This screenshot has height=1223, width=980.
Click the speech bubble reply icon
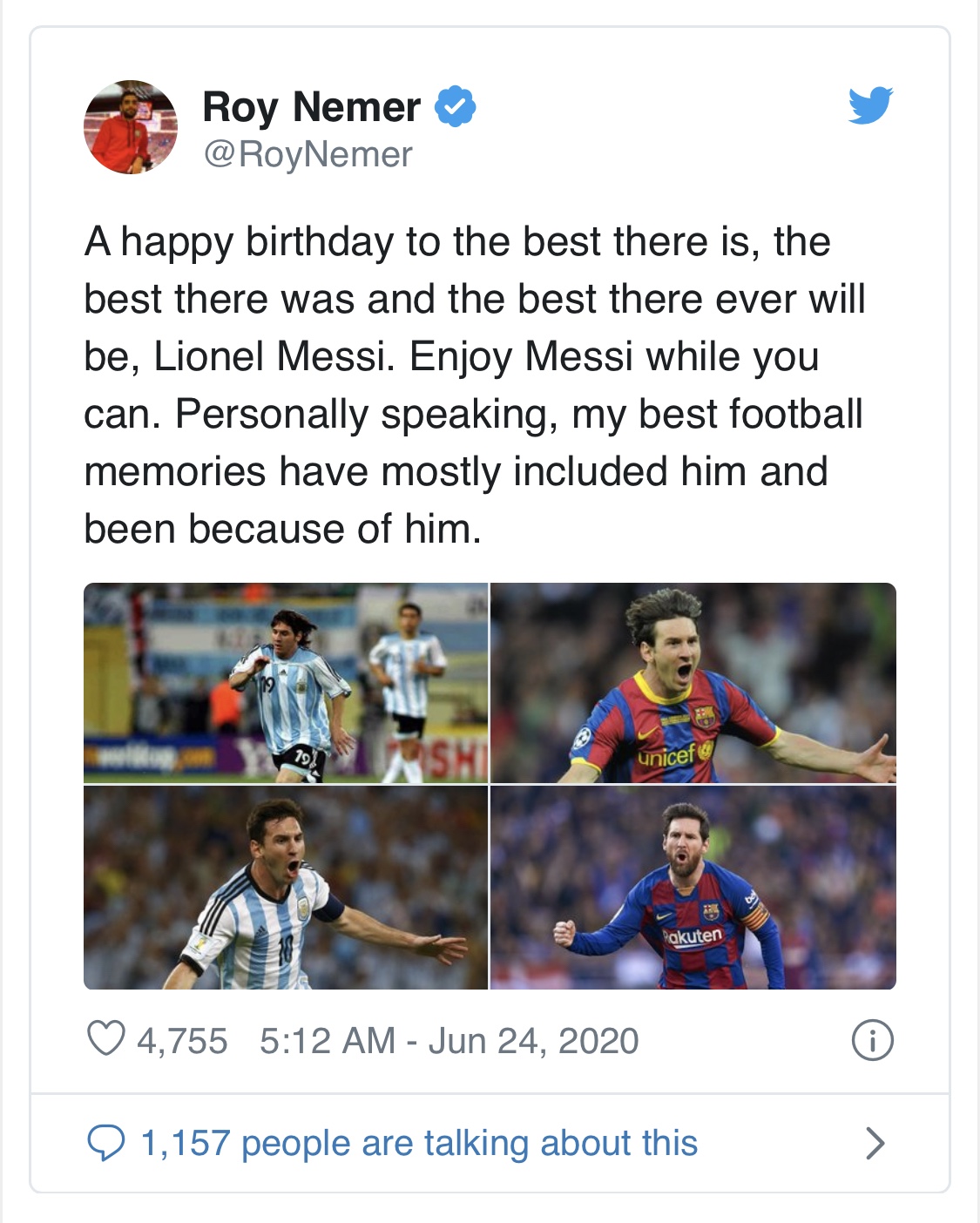[107, 1143]
